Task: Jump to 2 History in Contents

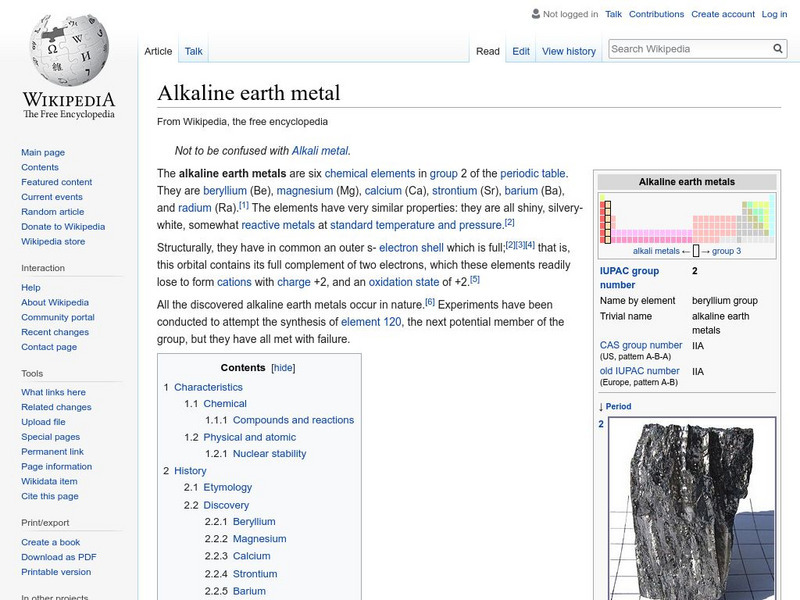Action: 190,470
